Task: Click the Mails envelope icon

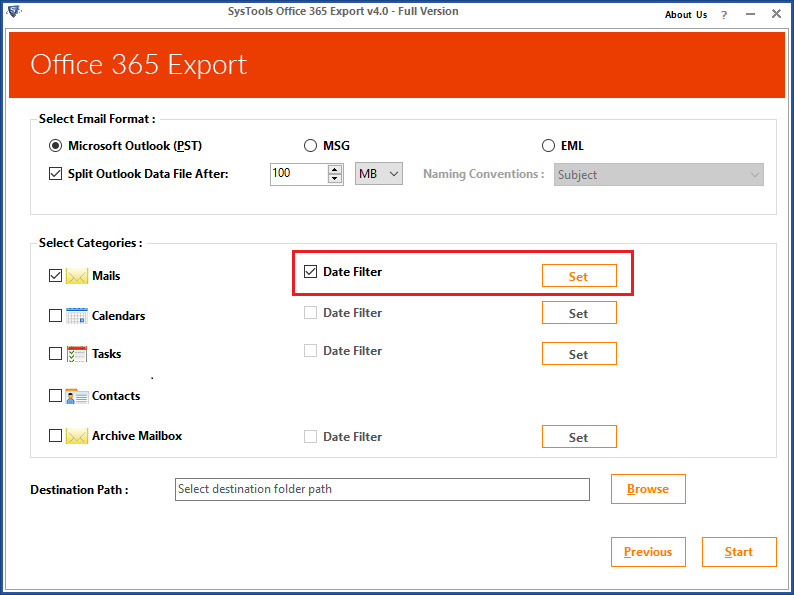Action: [77, 276]
